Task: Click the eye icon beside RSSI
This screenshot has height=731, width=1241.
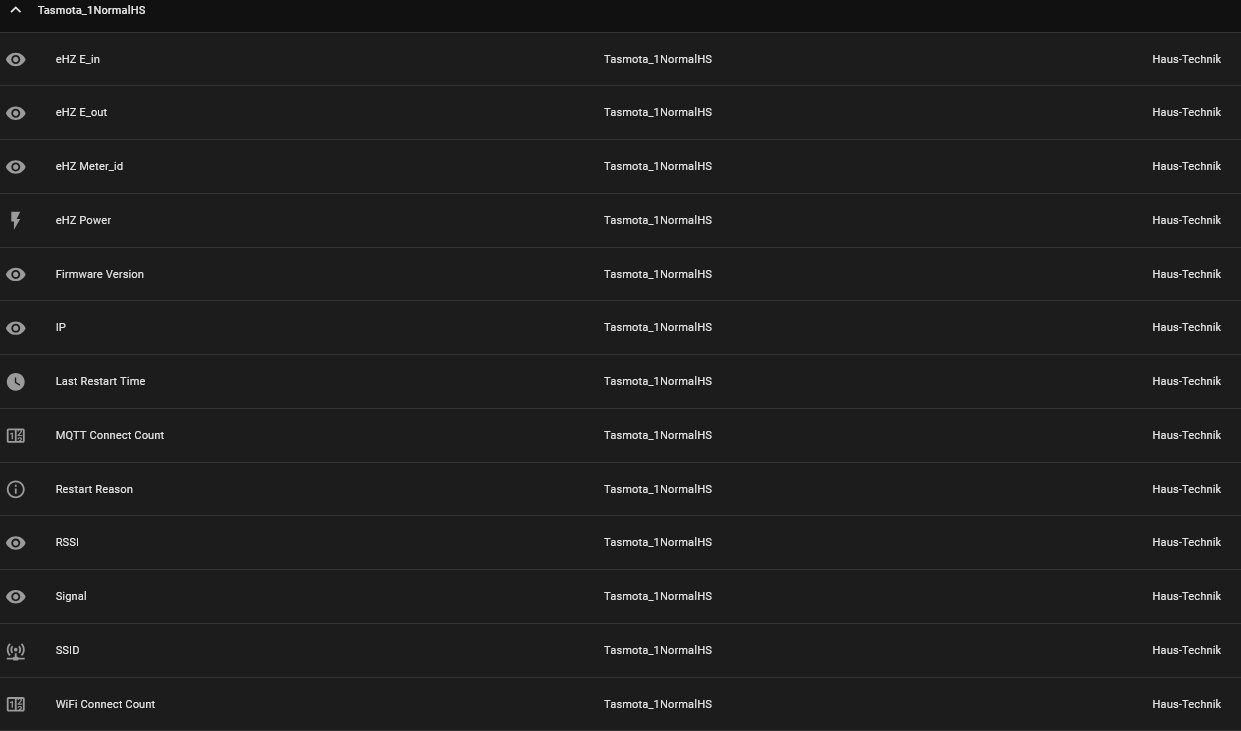Action: pyautogui.click(x=16, y=543)
